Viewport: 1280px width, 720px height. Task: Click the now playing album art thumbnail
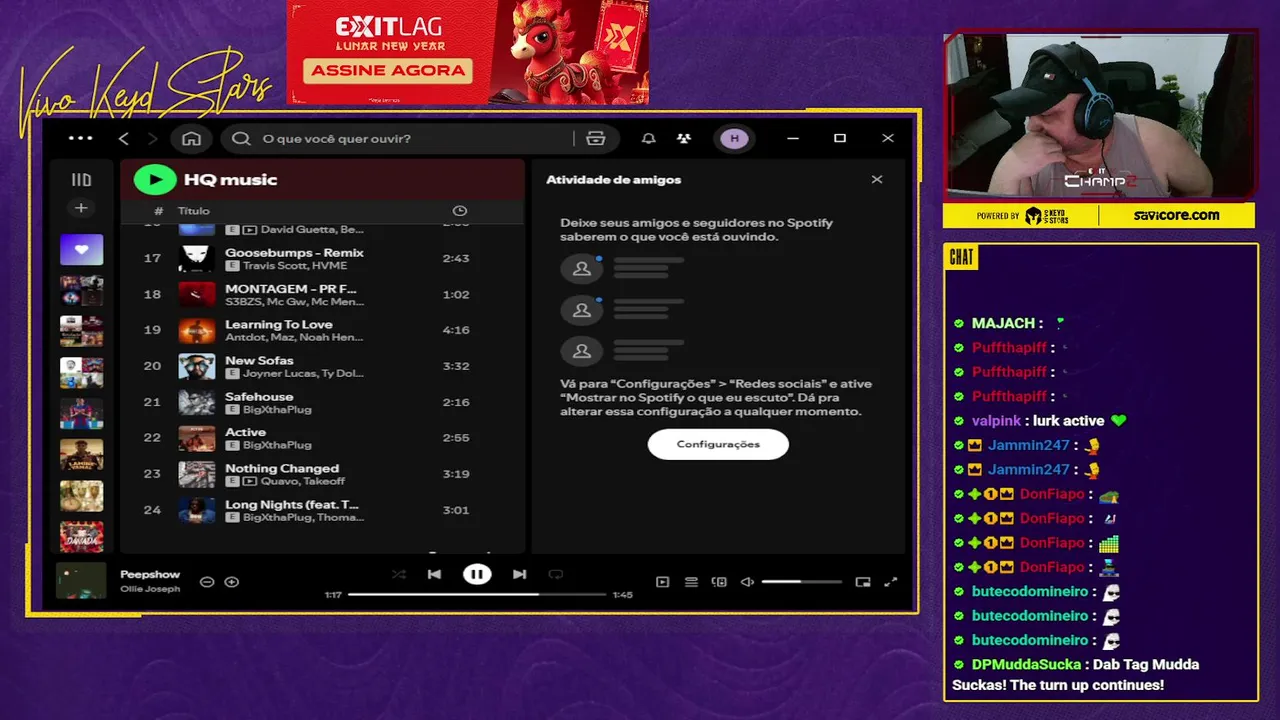(x=81, y=581)
